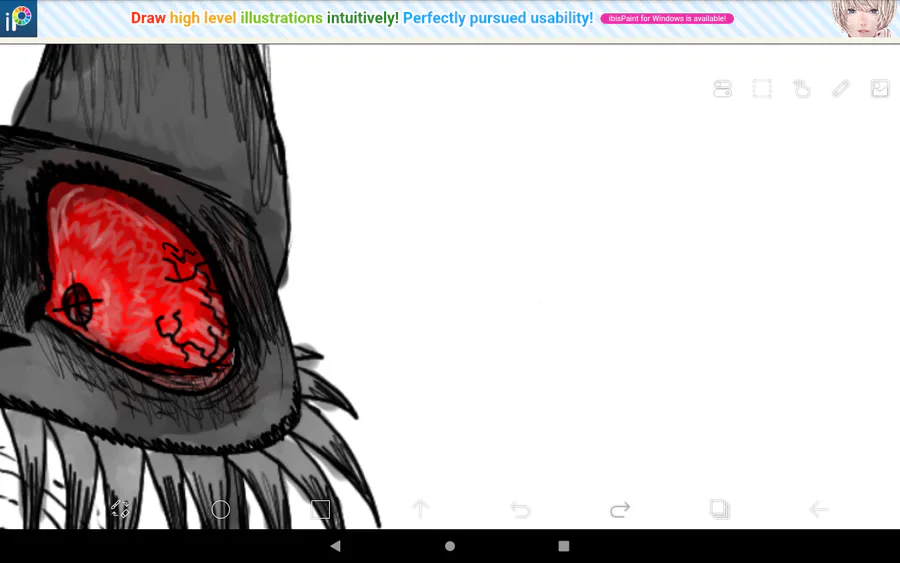Go back with the left arrow
Image resolution: width=900 pixels, height=563 pixels.
[819, 509]
